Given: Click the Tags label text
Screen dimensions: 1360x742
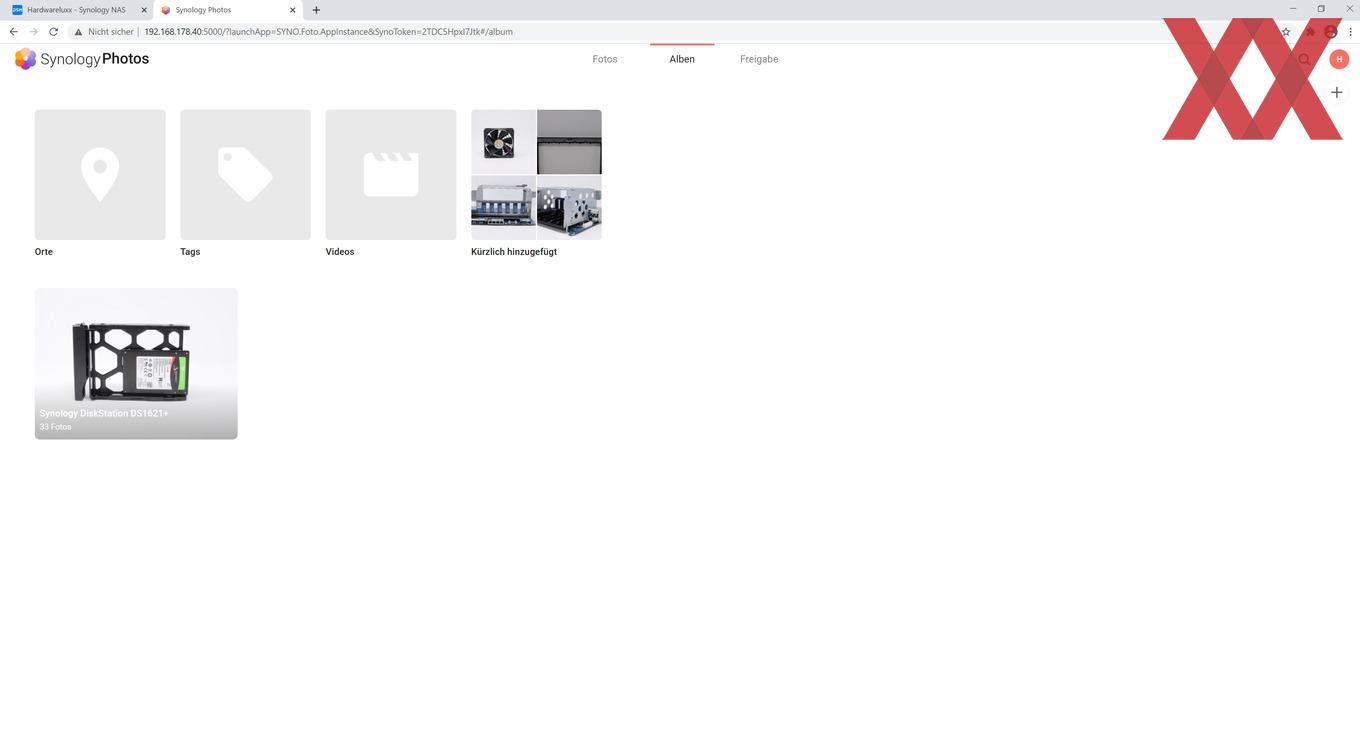Looking at the screenshot, I should coord(190,252).
